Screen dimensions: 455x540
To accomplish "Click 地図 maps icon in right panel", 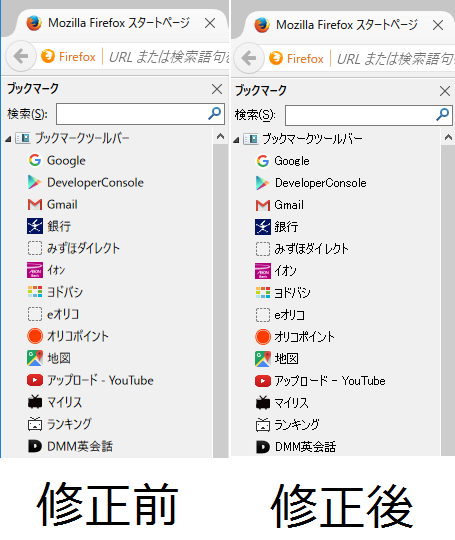I will click(263, 359).
